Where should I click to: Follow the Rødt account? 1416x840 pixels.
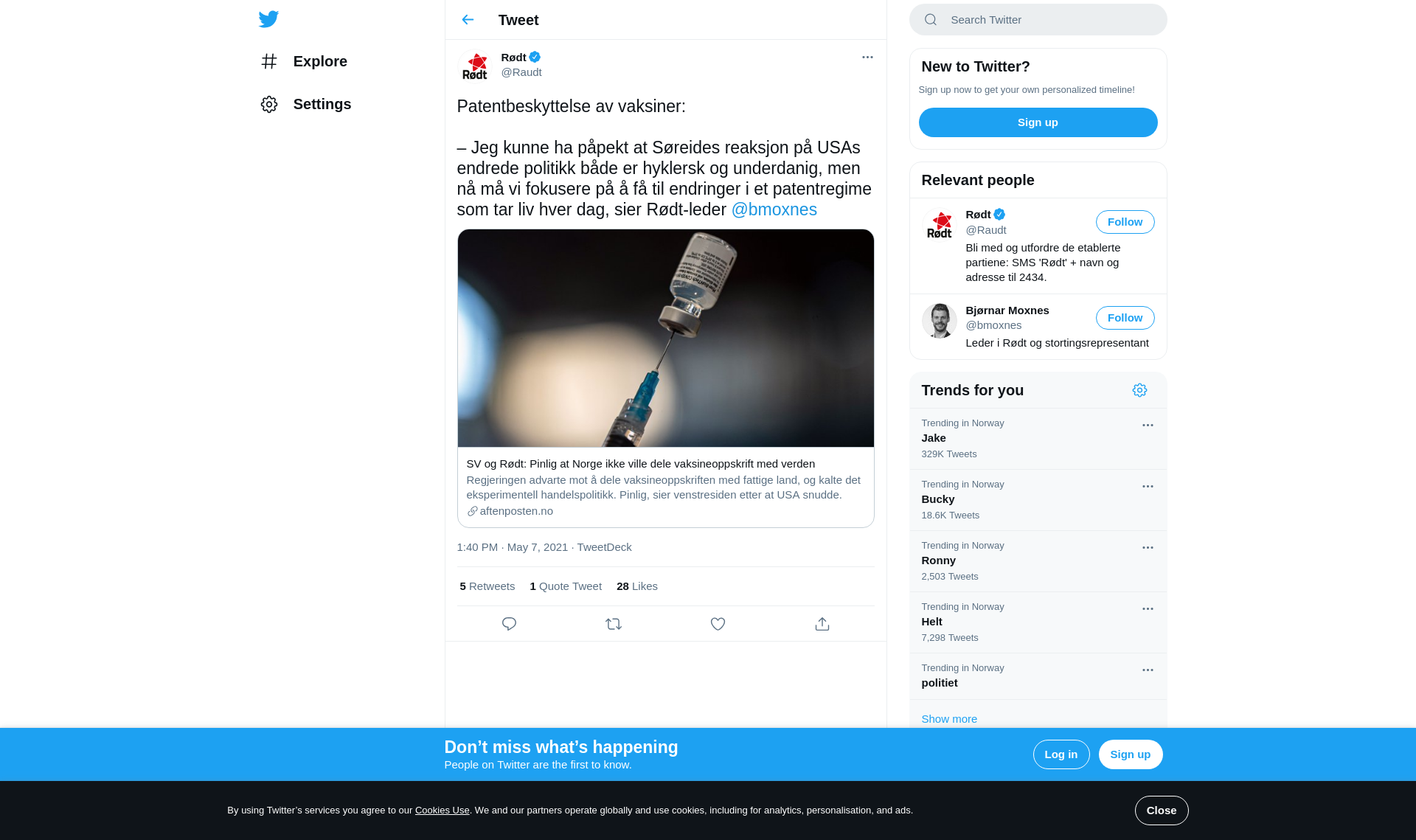(1125, 222)
